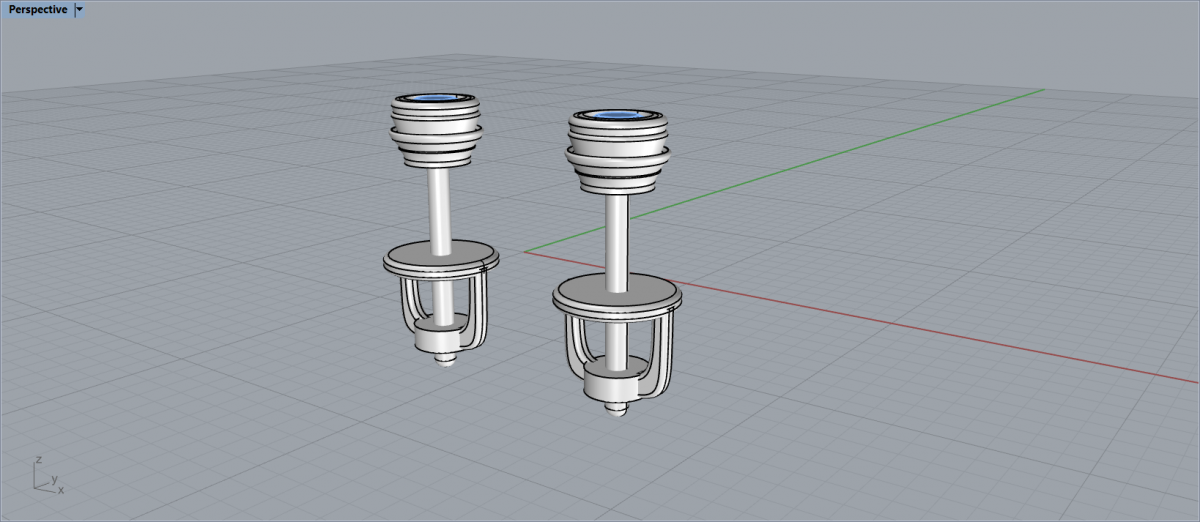Open the Perspective viewport dropdown arrow
Screen dimensions: 1200x522
(80, 9)
